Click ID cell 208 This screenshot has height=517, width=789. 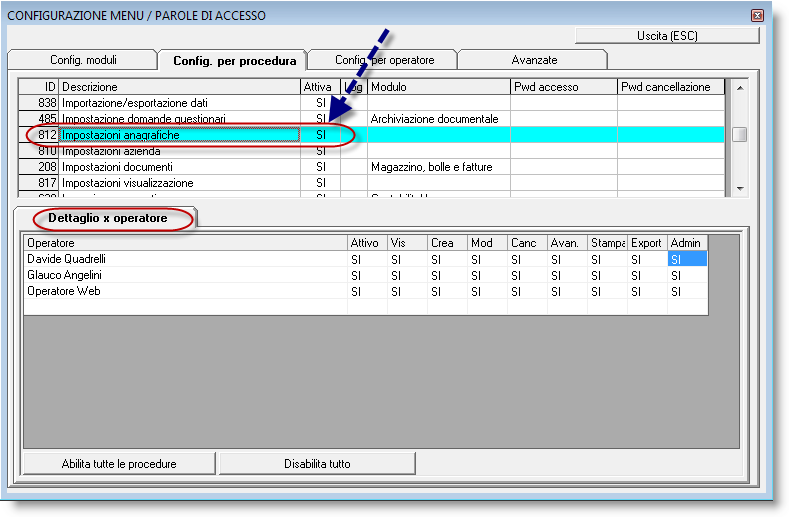coord(39,167)
